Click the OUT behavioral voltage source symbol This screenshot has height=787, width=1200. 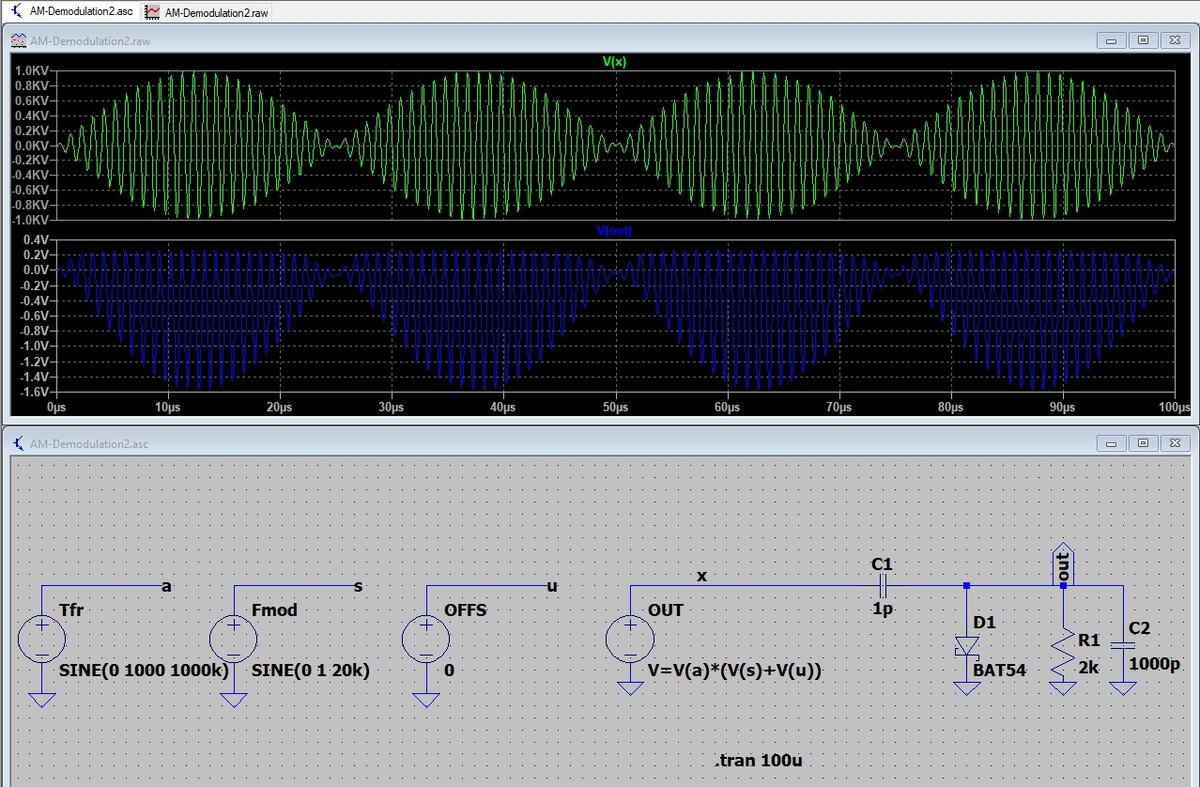(631, 640)
